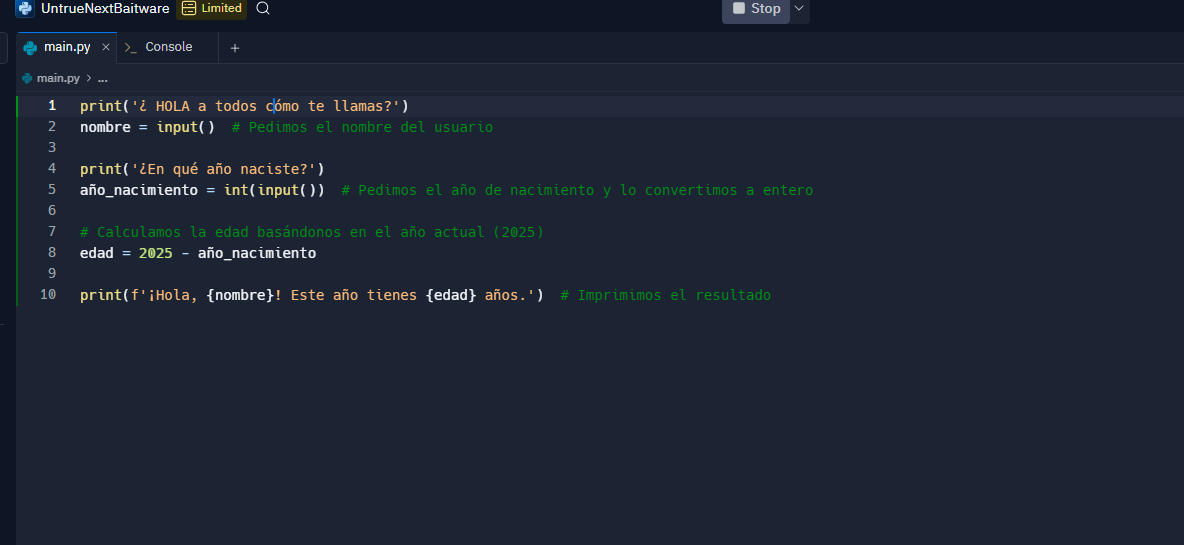Click the number 2025 on line 8
The width and height of the screenshot is (1184, 545).
click(x=156, y=253)
